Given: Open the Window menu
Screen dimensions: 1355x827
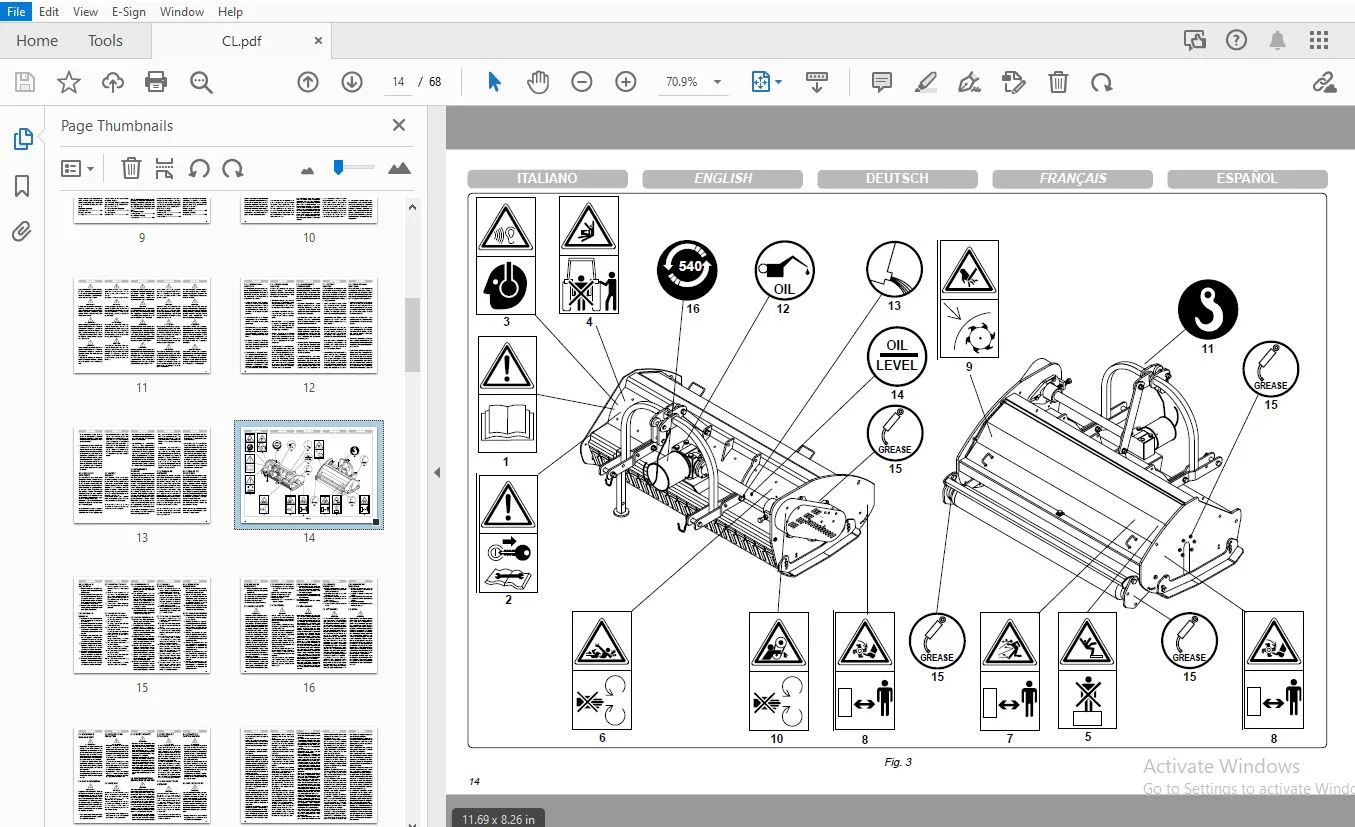Looking at the screenshot, I should point(182,12).
